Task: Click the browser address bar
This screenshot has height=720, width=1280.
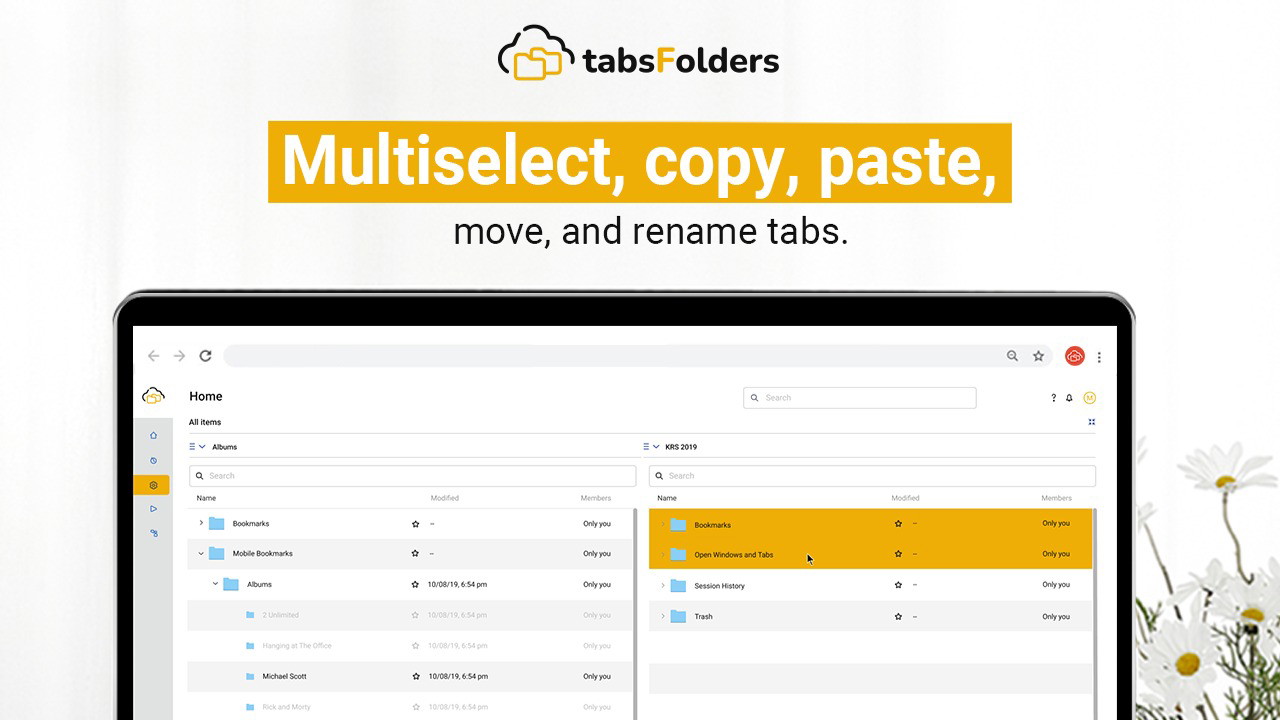Action: 637,356
